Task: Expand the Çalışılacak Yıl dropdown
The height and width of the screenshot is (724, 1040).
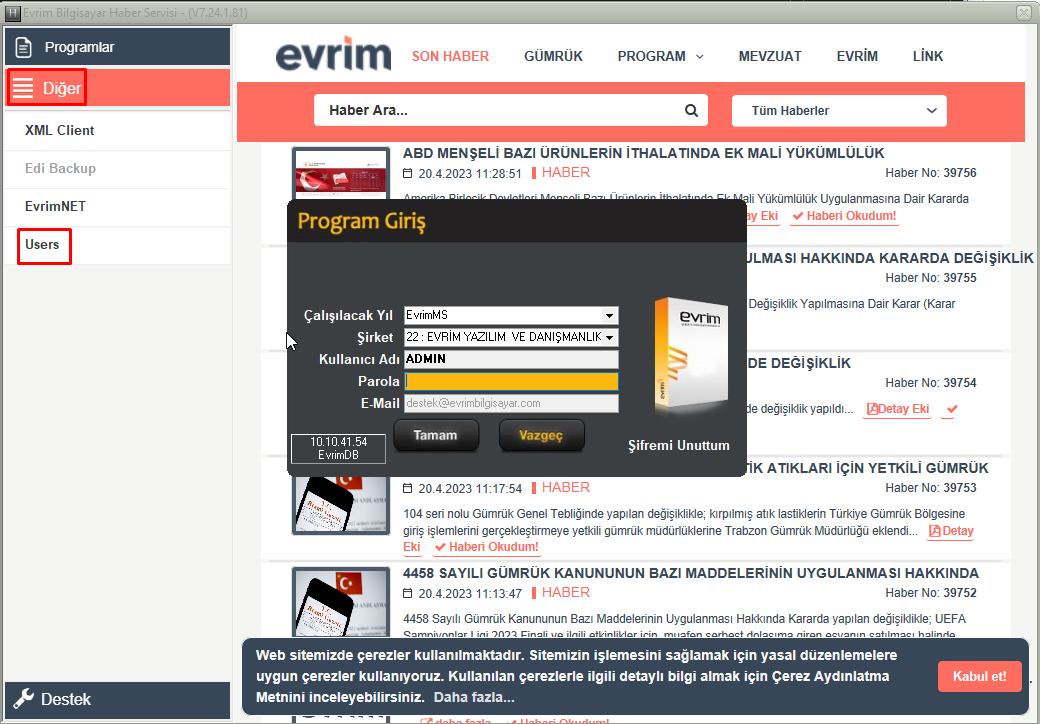Action: [610, 316]
